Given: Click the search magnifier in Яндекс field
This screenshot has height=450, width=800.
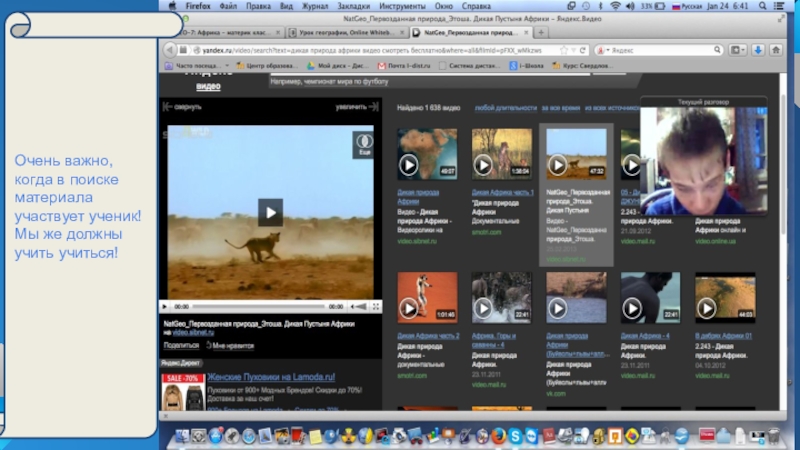Looking at the screenshot, I should (x=717, y=50).
